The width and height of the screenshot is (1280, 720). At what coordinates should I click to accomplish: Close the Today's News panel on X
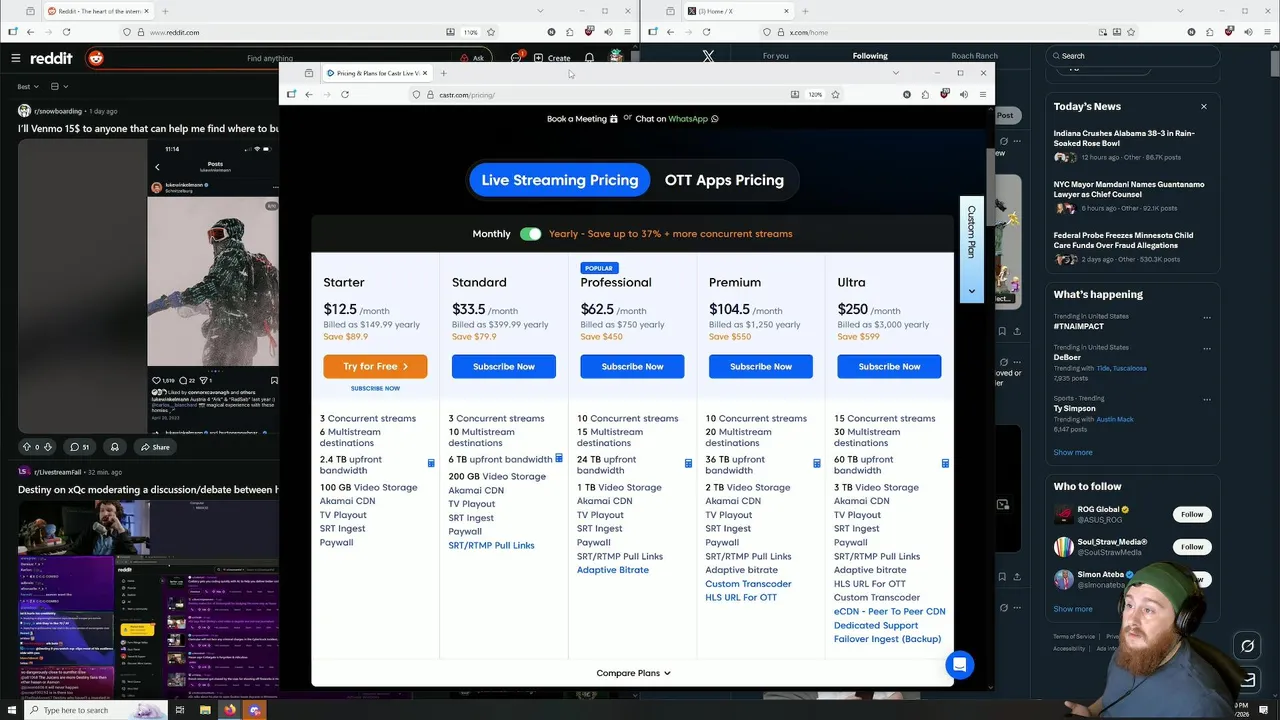(1204, 106)
